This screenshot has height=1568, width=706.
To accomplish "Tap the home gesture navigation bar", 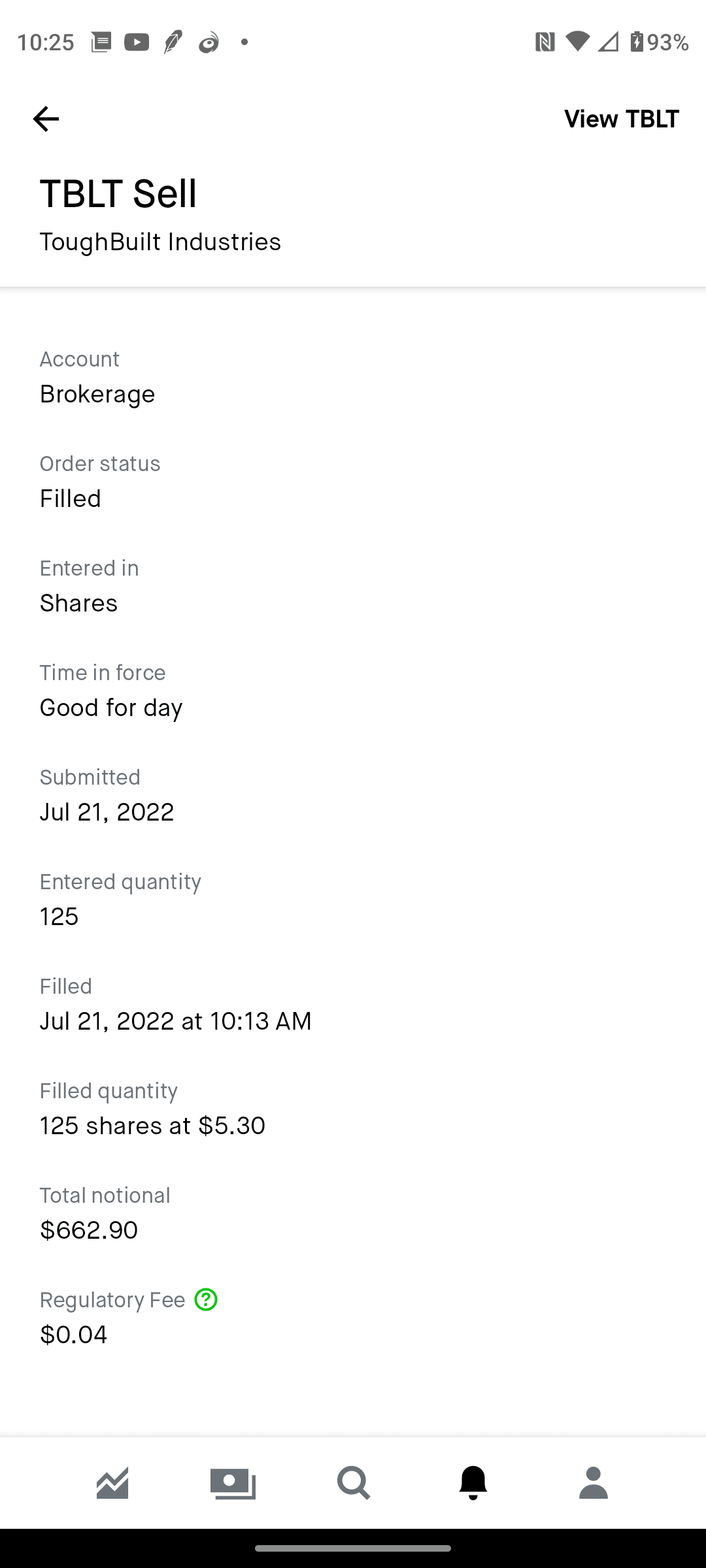I will coord(353,1548).
